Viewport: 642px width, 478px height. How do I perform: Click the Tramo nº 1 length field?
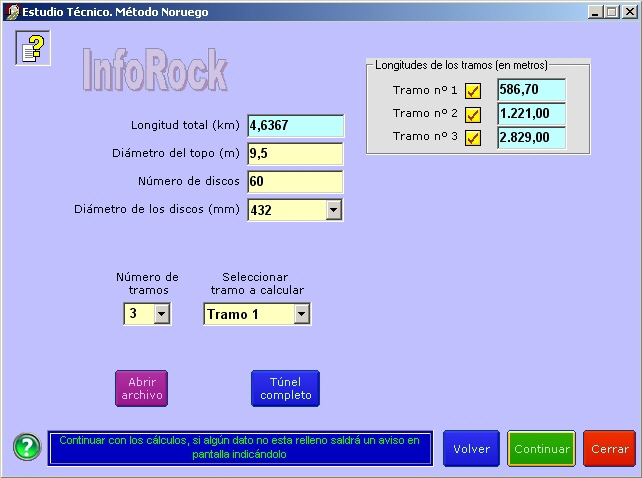(531, 90)
